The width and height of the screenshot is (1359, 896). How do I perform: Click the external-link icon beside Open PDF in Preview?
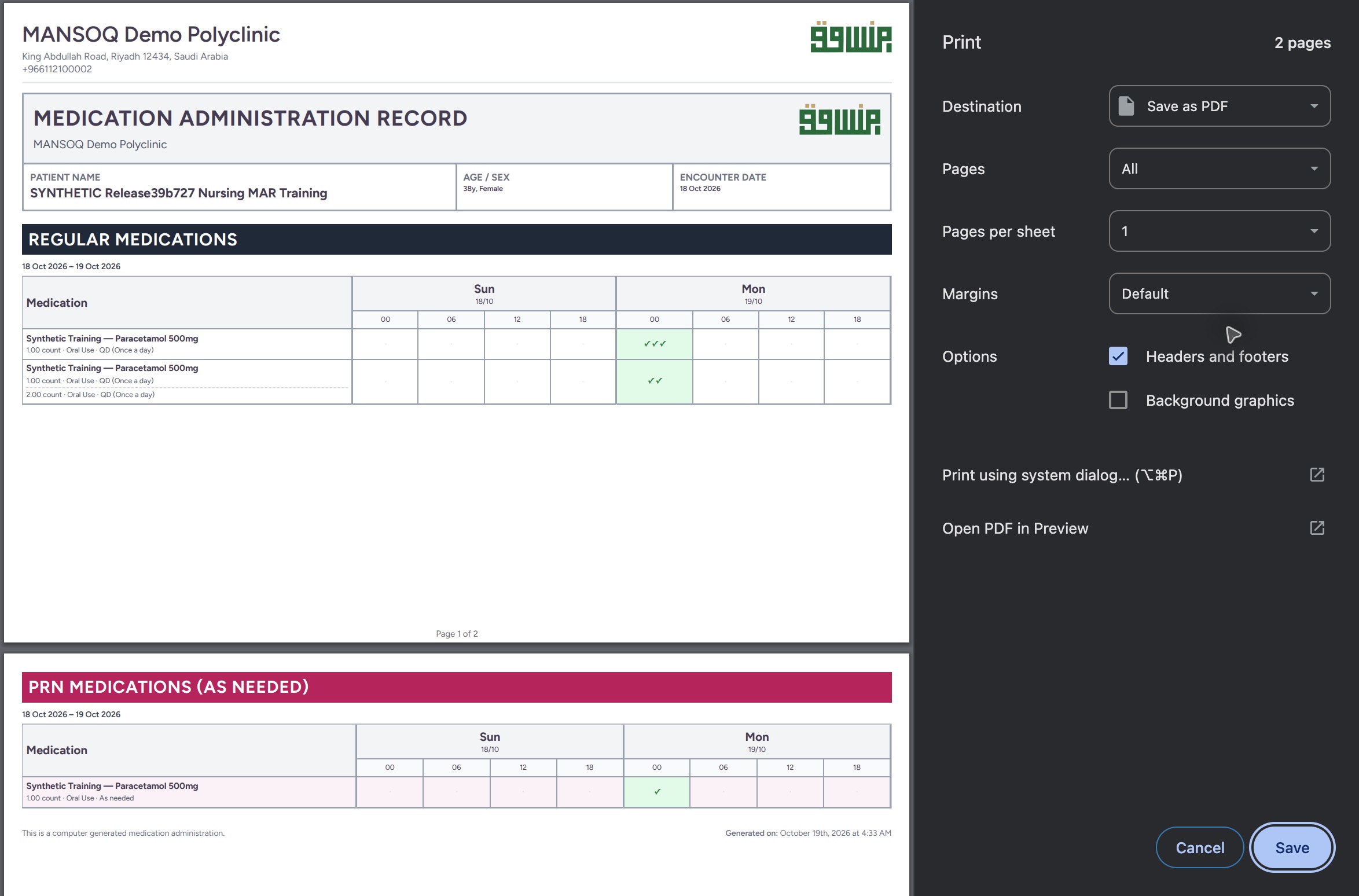pyautogui.click(x=1317, y=528)
